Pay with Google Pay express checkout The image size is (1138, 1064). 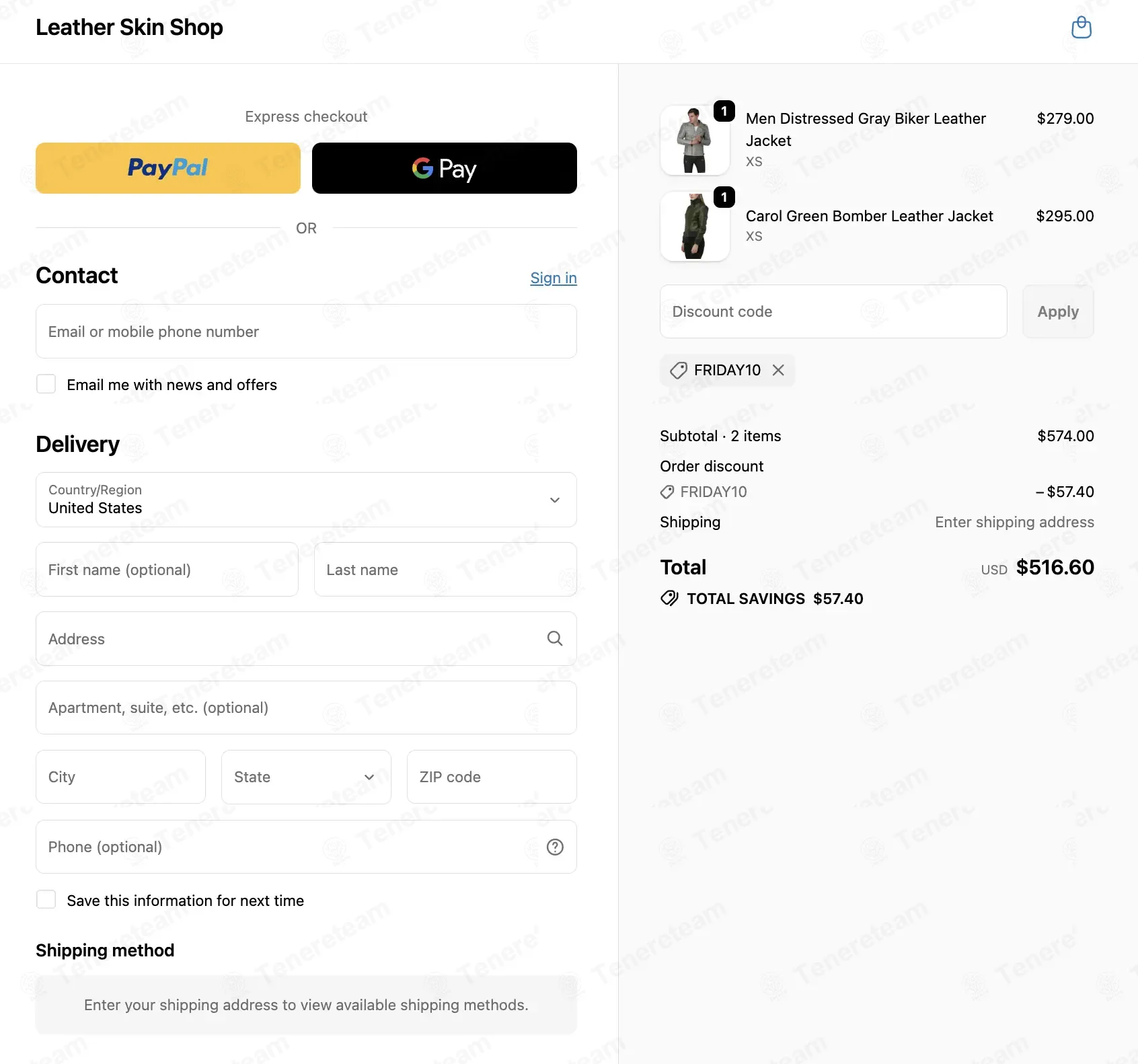coord(445,168)
